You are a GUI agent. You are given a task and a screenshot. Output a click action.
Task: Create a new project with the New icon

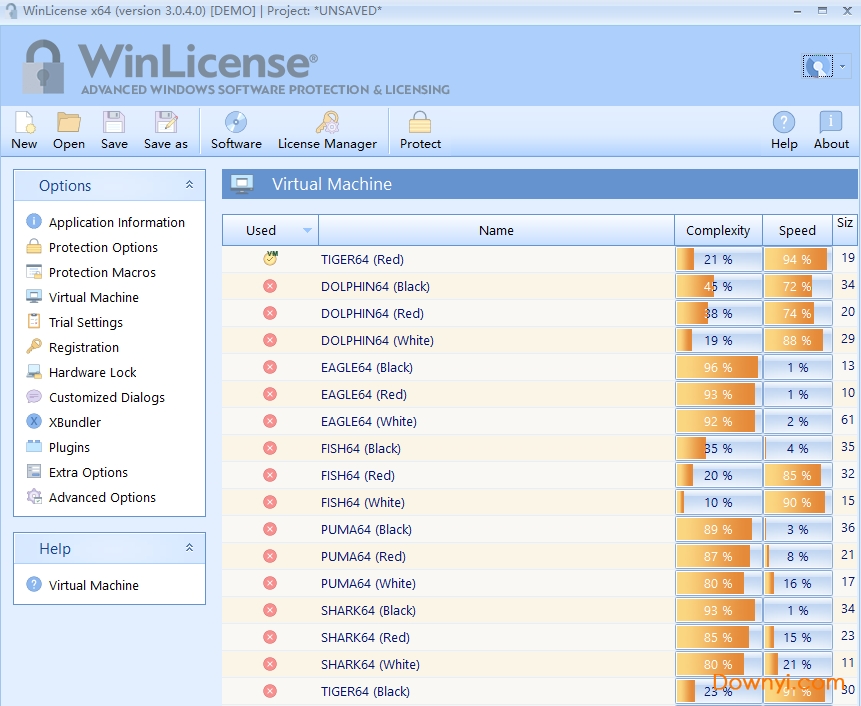coord(23,130)
